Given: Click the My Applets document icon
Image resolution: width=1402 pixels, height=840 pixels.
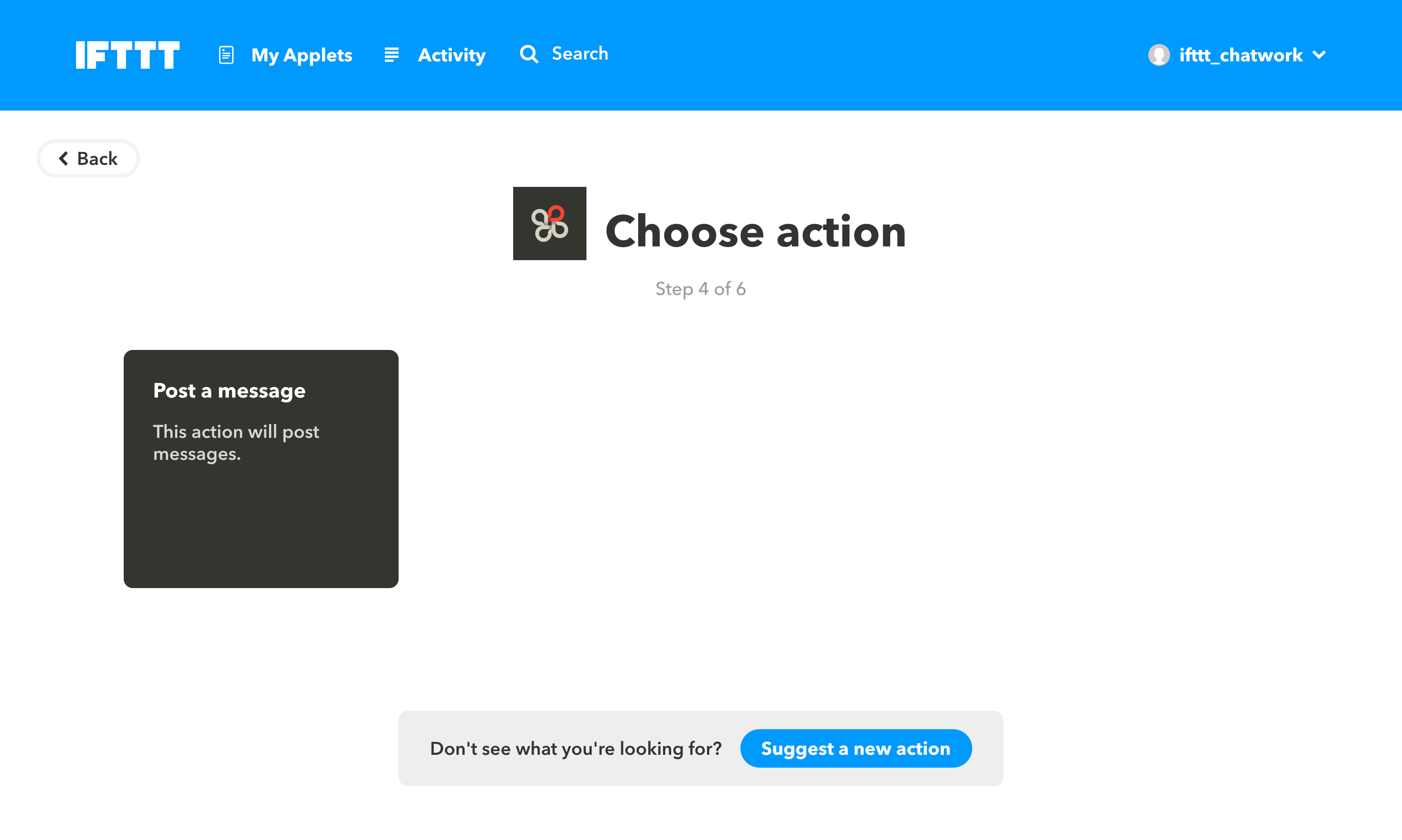Looking at the screenshot, I should click(226, 55).
